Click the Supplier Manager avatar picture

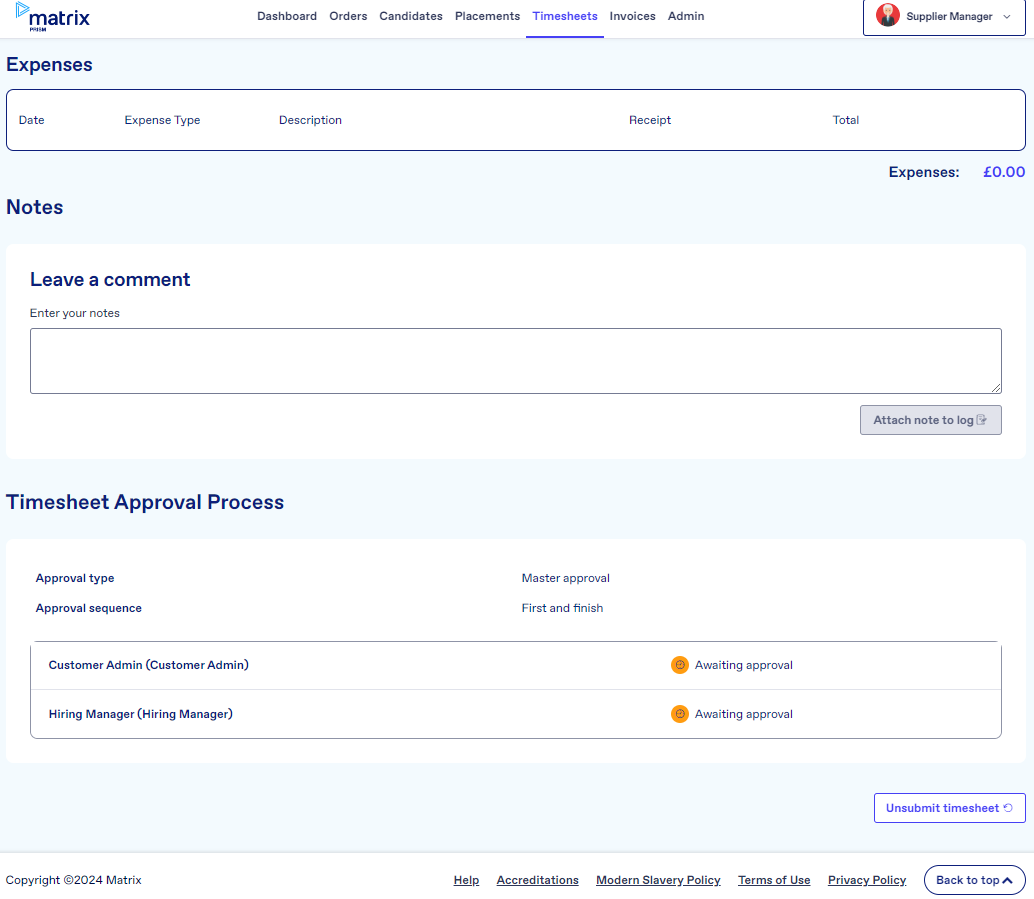click(888, 15)
